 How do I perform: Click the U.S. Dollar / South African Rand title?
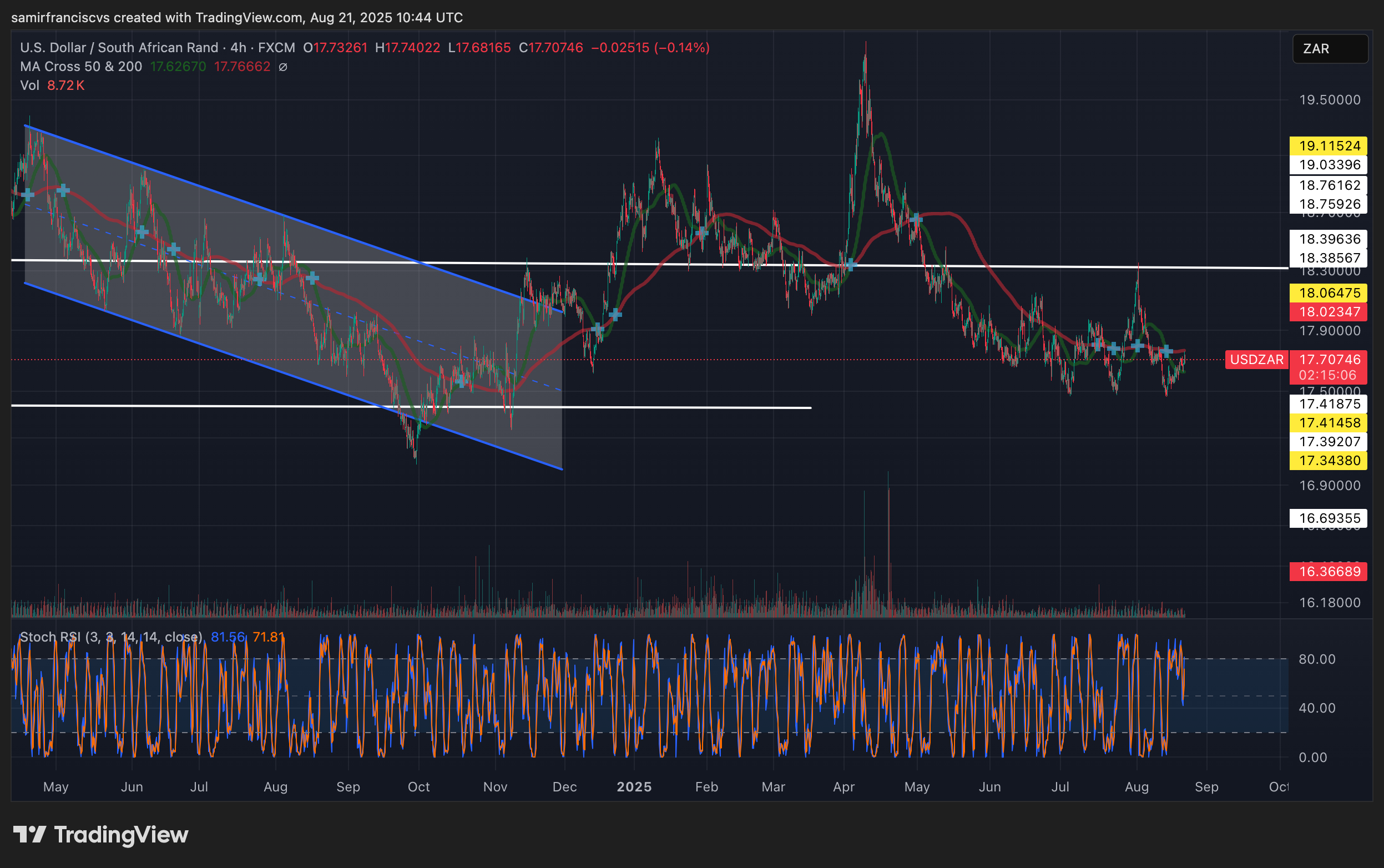pyautogui.click(x=119, y=48)
